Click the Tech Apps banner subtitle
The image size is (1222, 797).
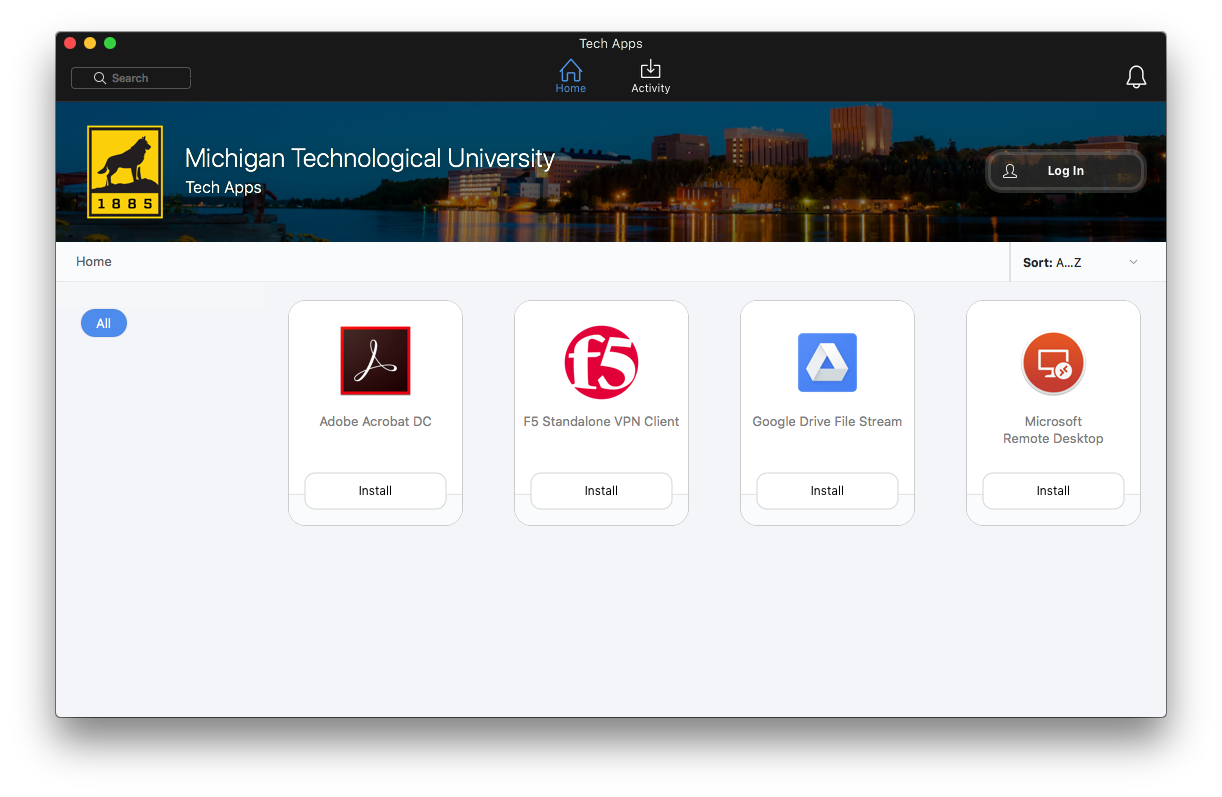tap(223, 188)
